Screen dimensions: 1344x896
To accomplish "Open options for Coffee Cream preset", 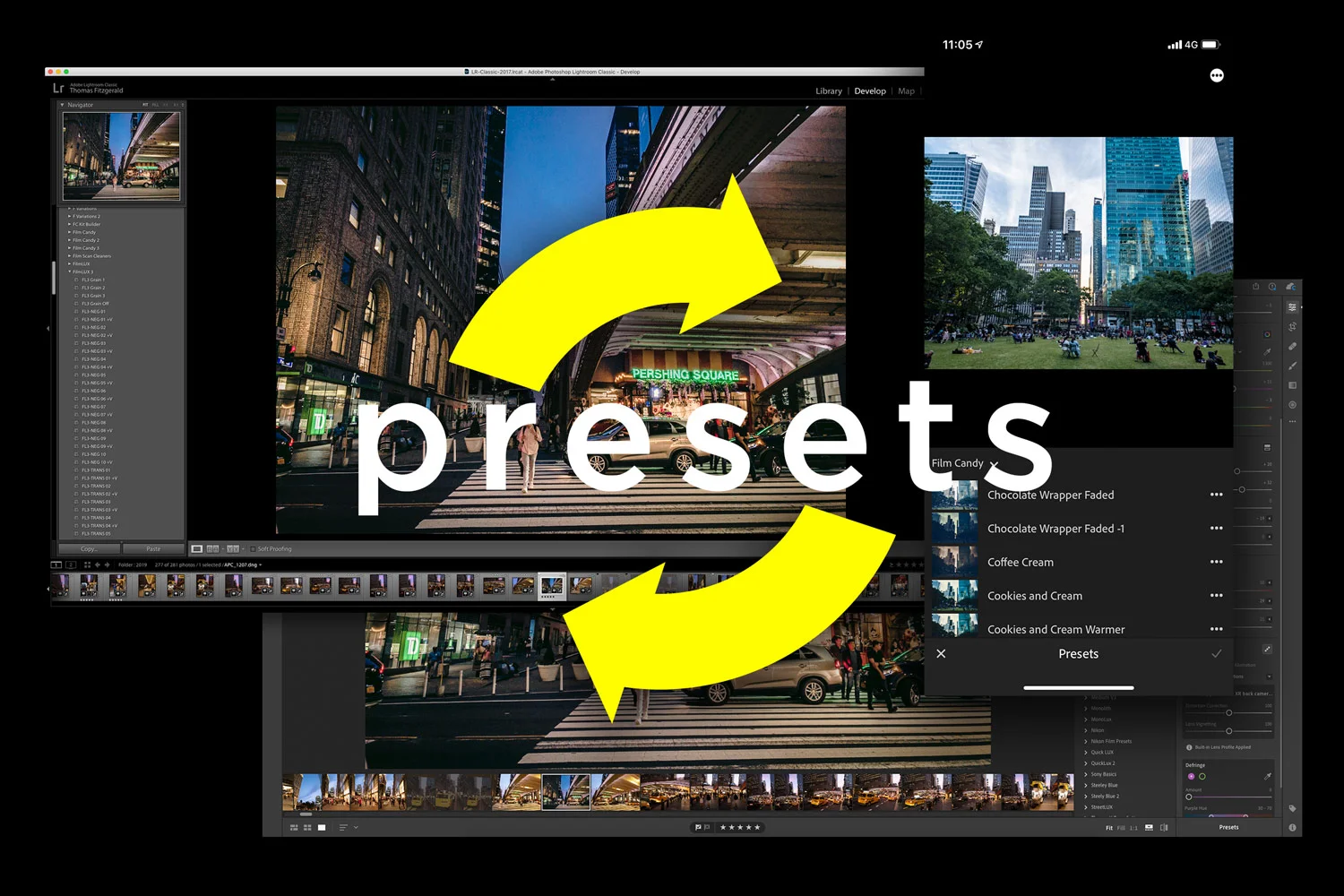I will point(1216,562).
